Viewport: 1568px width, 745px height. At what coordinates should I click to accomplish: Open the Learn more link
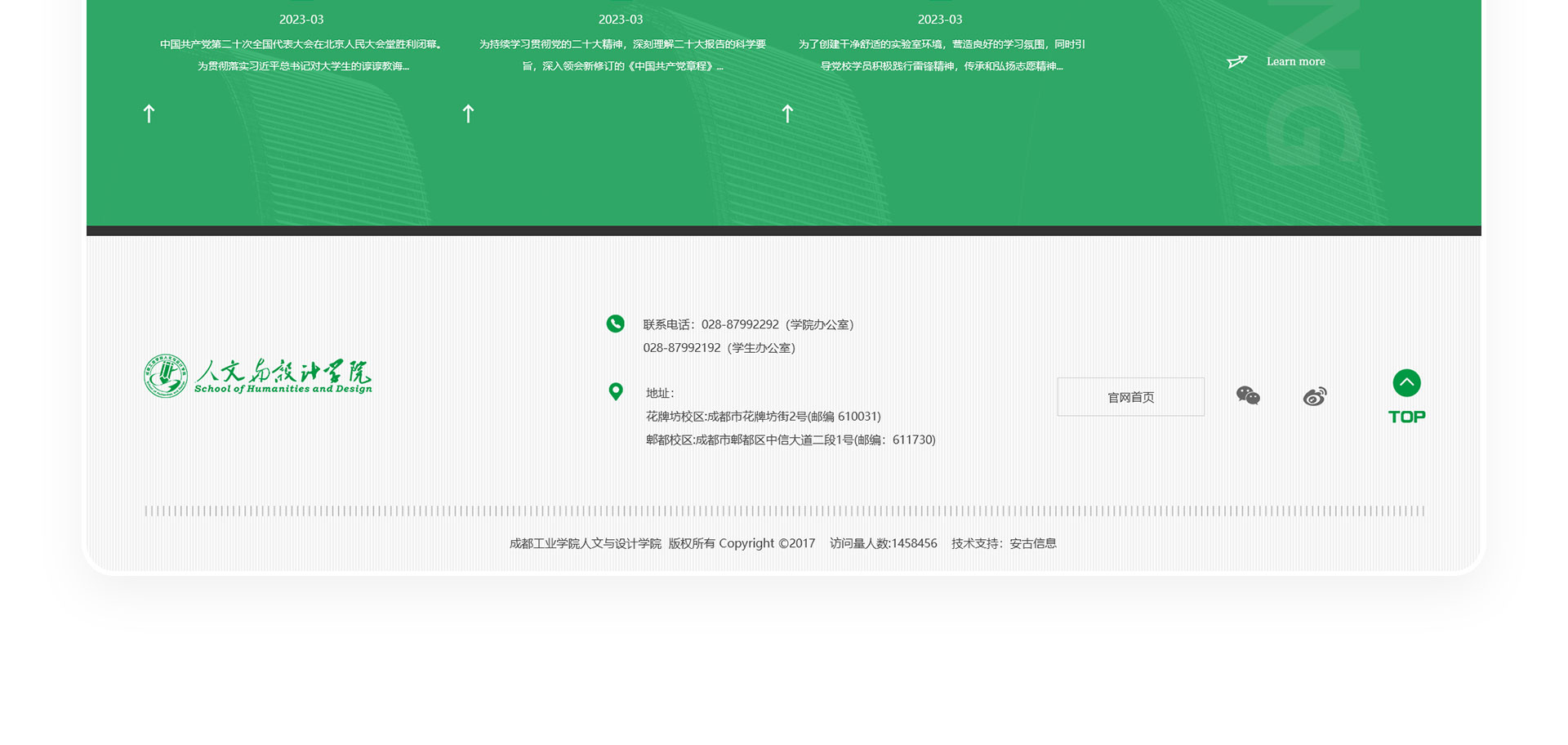tap(1295, 62)
